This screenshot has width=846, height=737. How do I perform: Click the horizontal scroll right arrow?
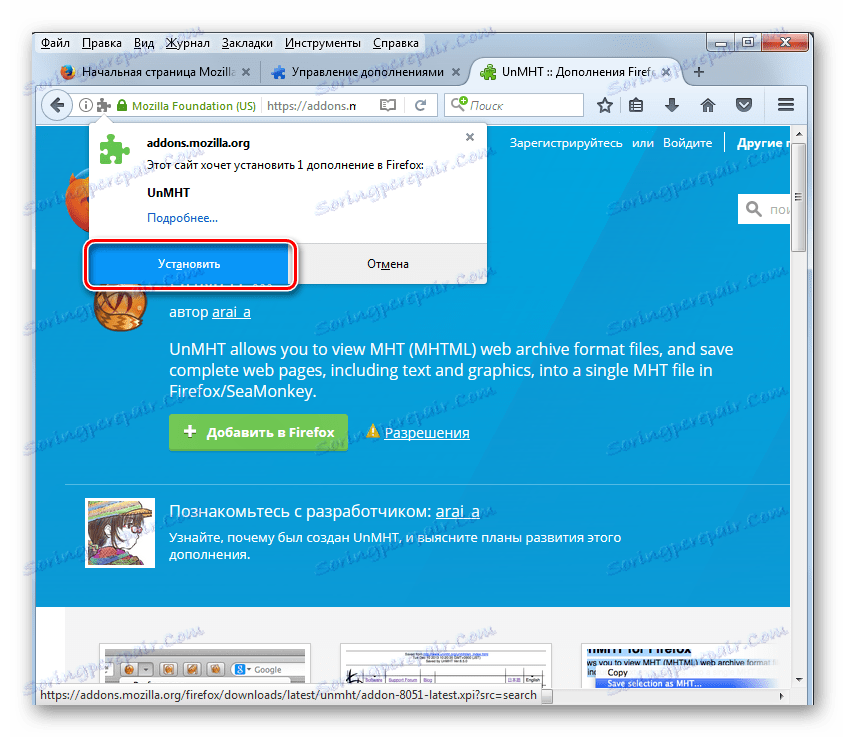[x=781, y=696]
